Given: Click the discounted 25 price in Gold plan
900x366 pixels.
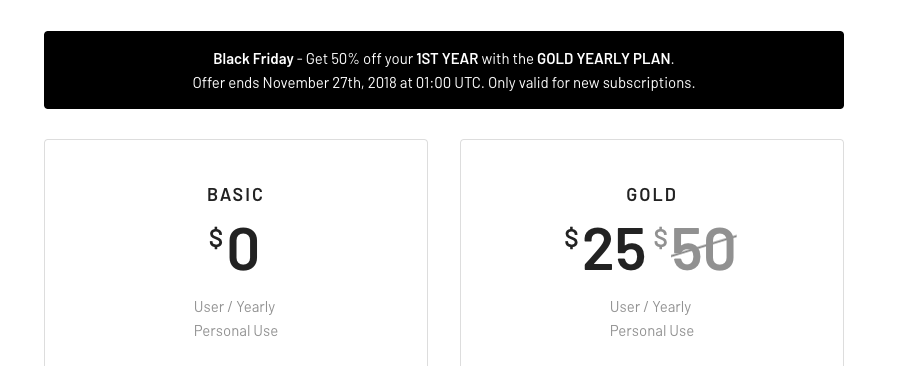Looking at the screenshot, I should 614,249.
